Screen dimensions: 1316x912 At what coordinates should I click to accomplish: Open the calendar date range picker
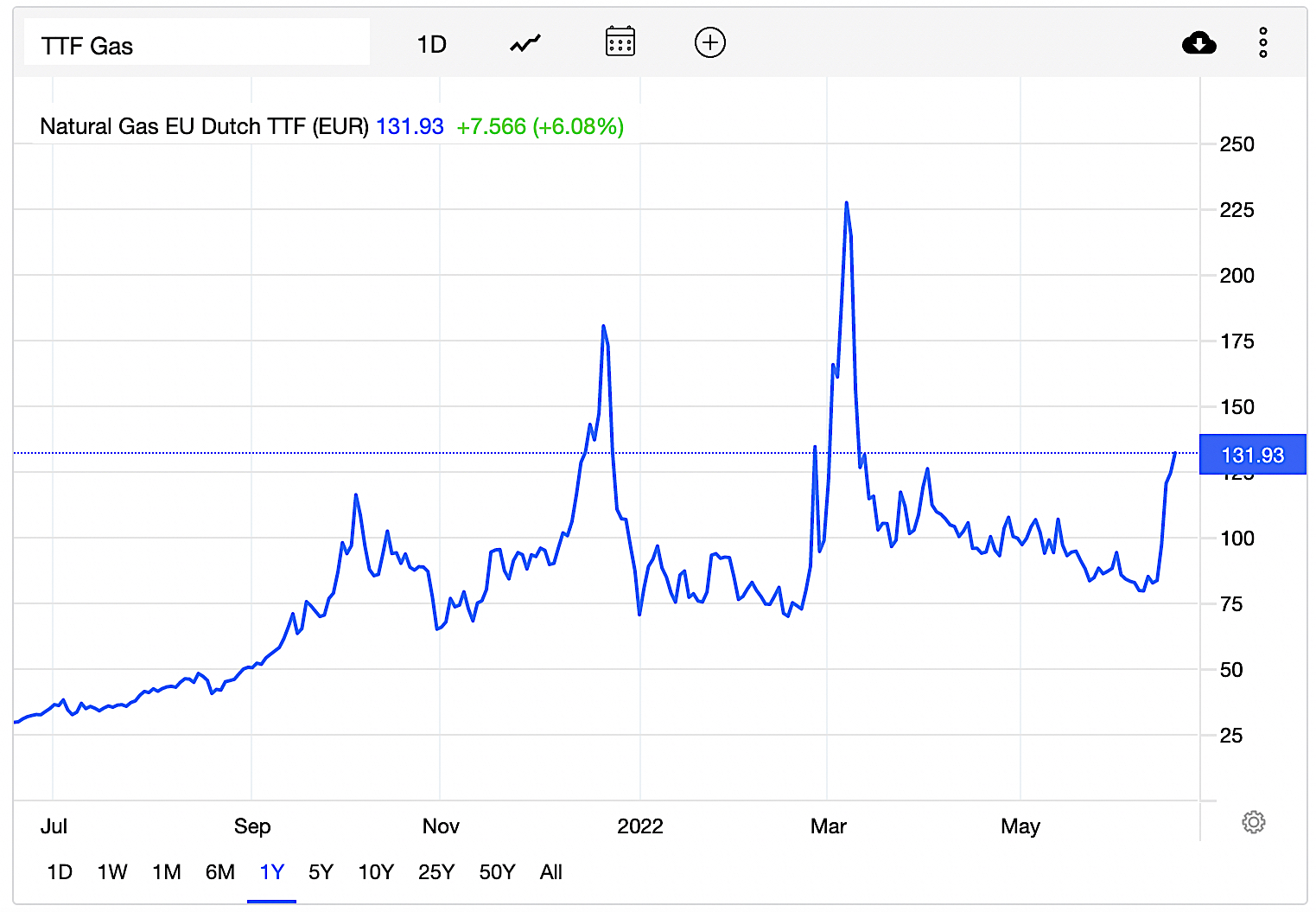[620, 42]
